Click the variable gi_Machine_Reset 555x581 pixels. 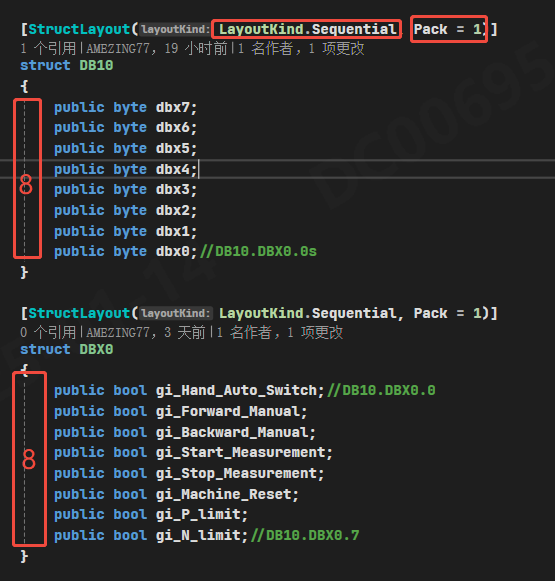click(x=224, y=494)
